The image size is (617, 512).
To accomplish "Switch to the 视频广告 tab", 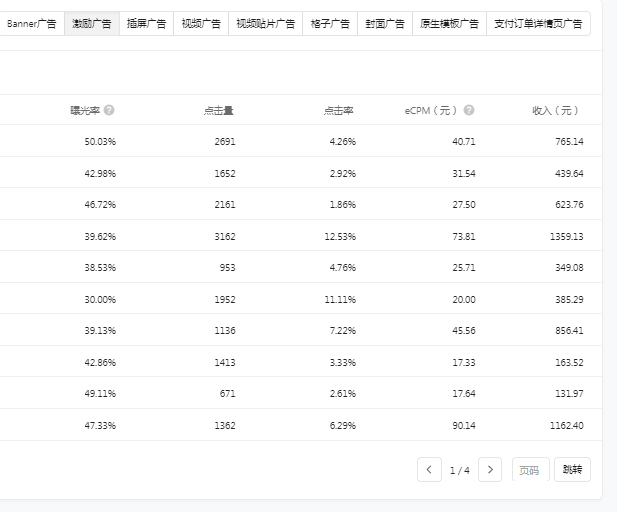I will click(x=201, y=24).
